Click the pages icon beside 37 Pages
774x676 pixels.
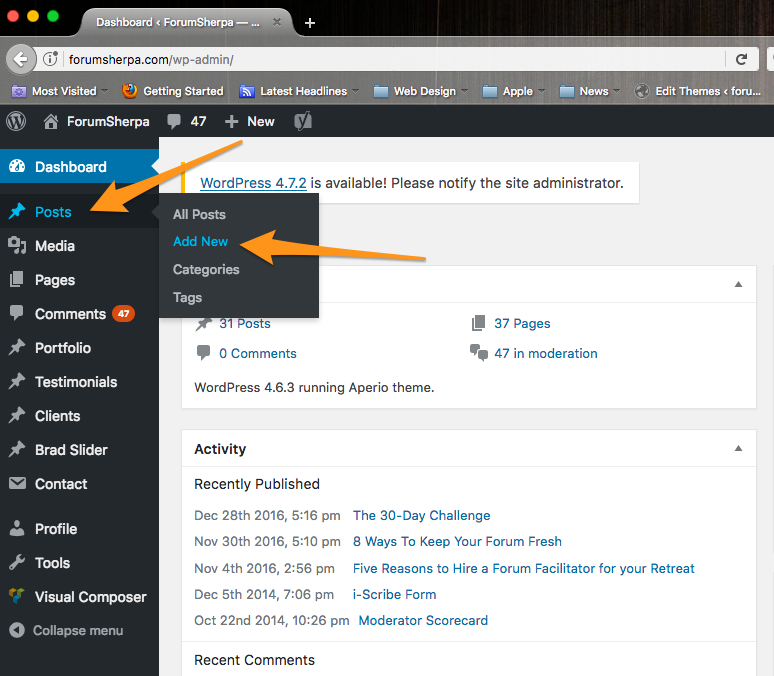click(478, 323)
